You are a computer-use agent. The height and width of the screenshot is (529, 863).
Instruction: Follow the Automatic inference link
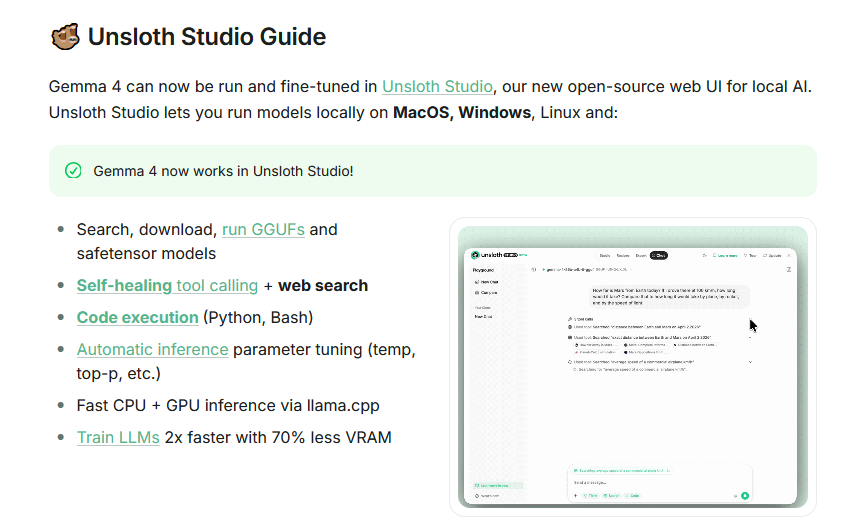pos(152,350)
